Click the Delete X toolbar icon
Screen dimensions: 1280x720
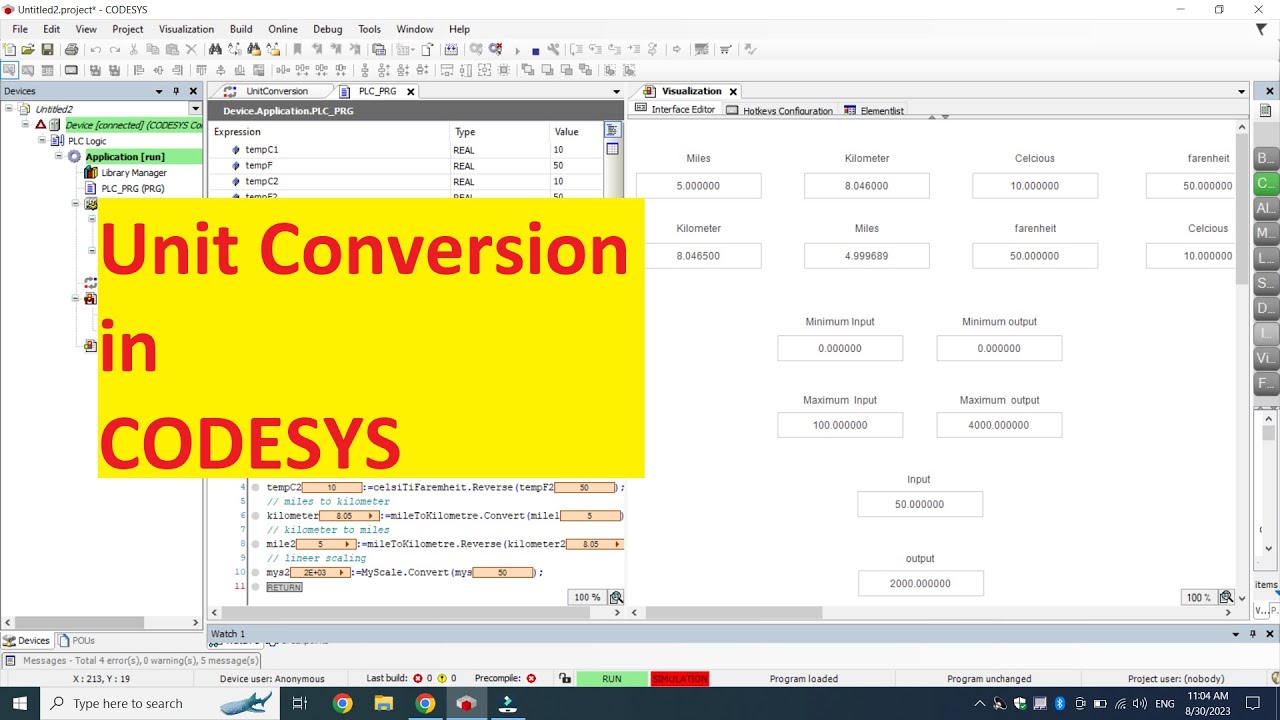click(191, 49)
